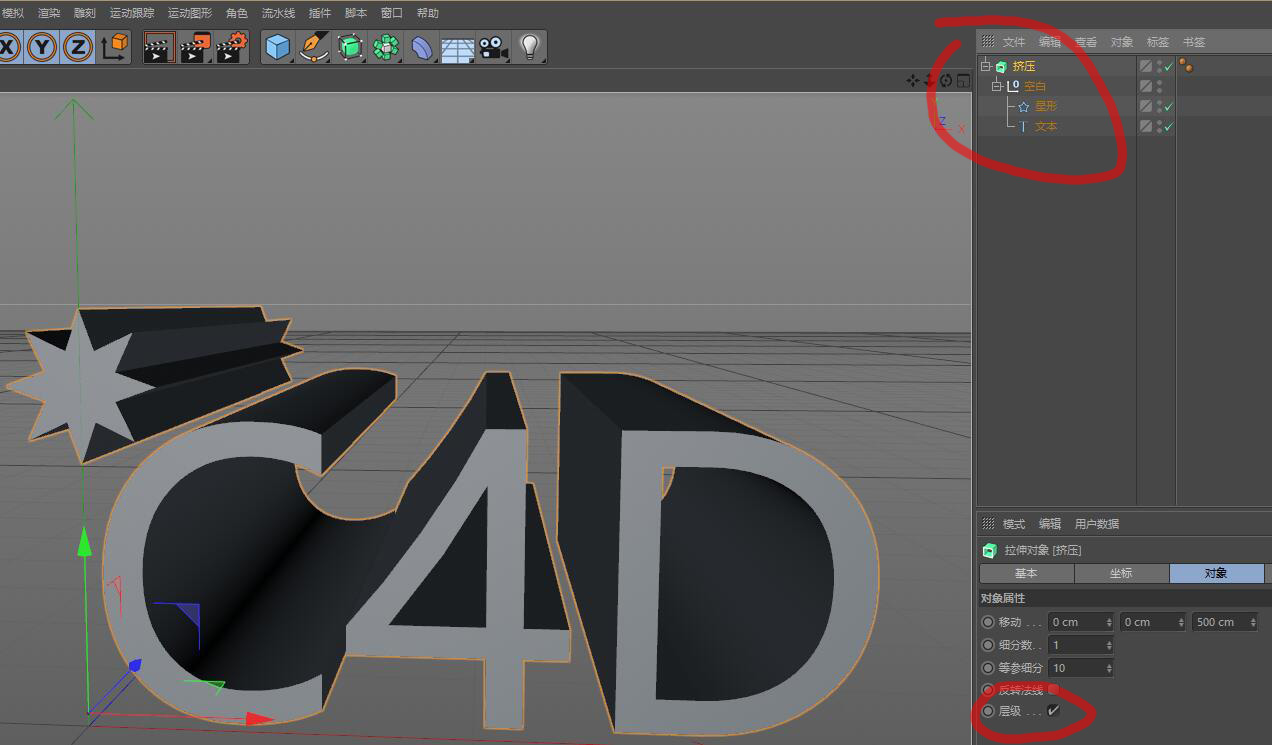Click the 文本 text spline icon
Screen dimensions: 1272x745
[1024, 126]
